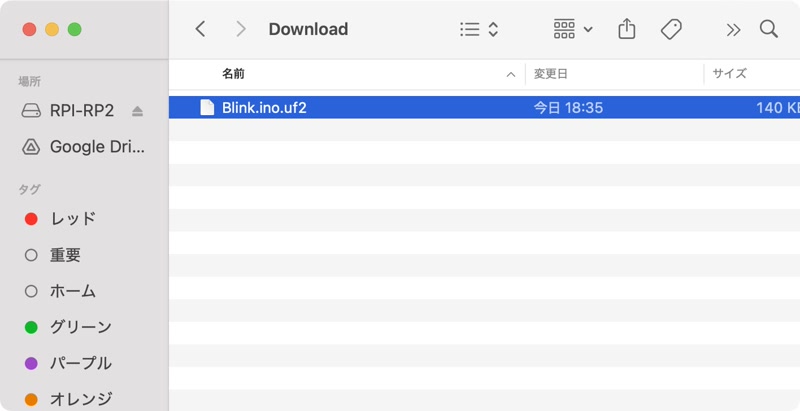
Task: Sort by the 変更日 column header
Action: pos(551,74)
